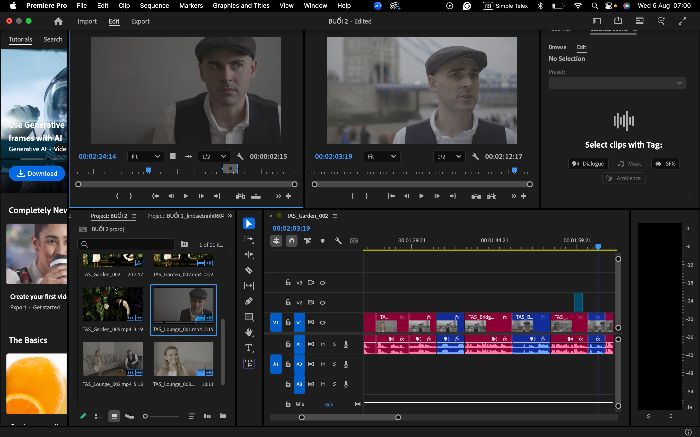Show hidden Project panel tabs chevron
Screen dimensions: 700x437
tap(230, 216)
